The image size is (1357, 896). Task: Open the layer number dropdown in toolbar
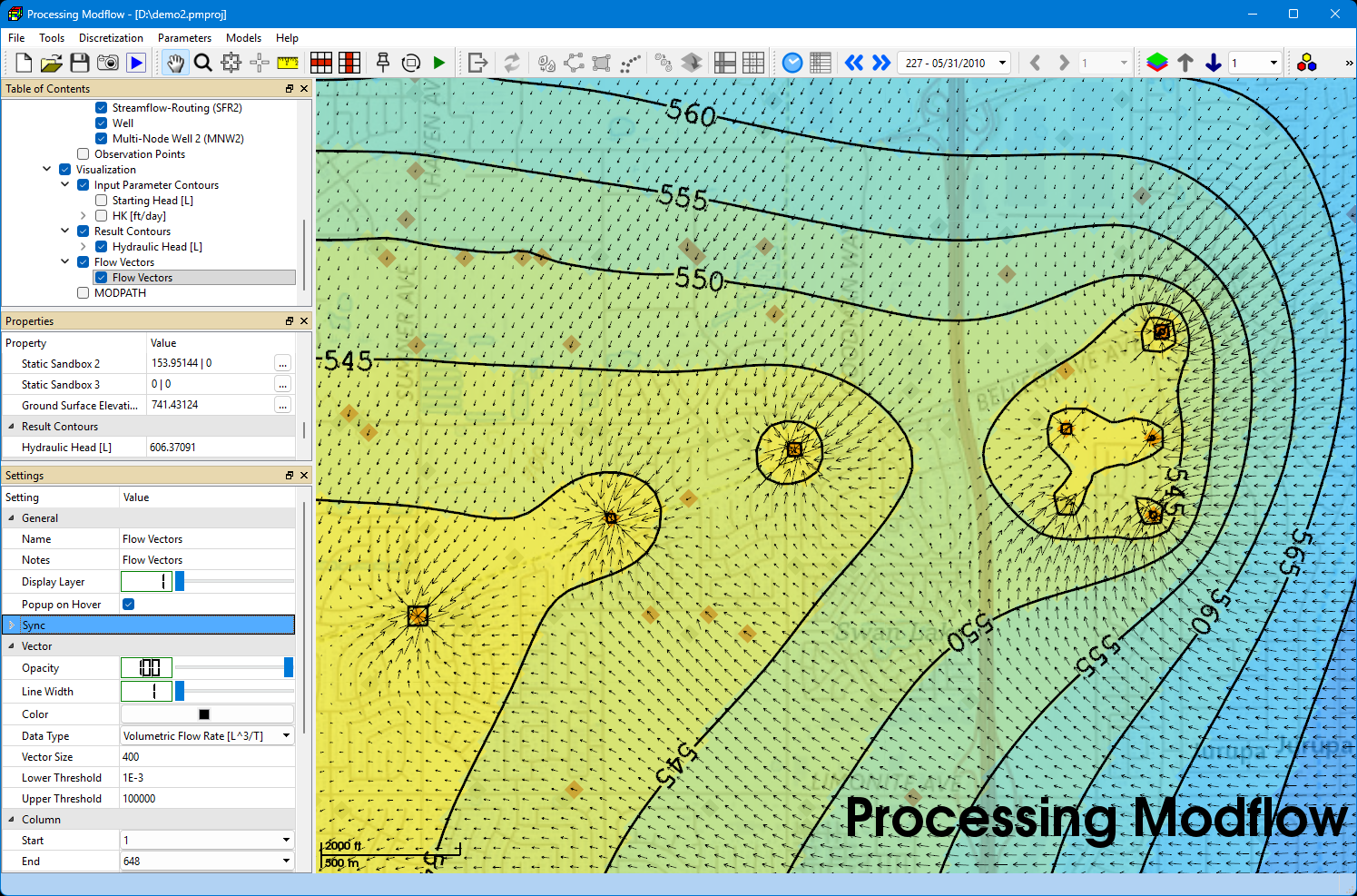click(x=1254, y=63)
